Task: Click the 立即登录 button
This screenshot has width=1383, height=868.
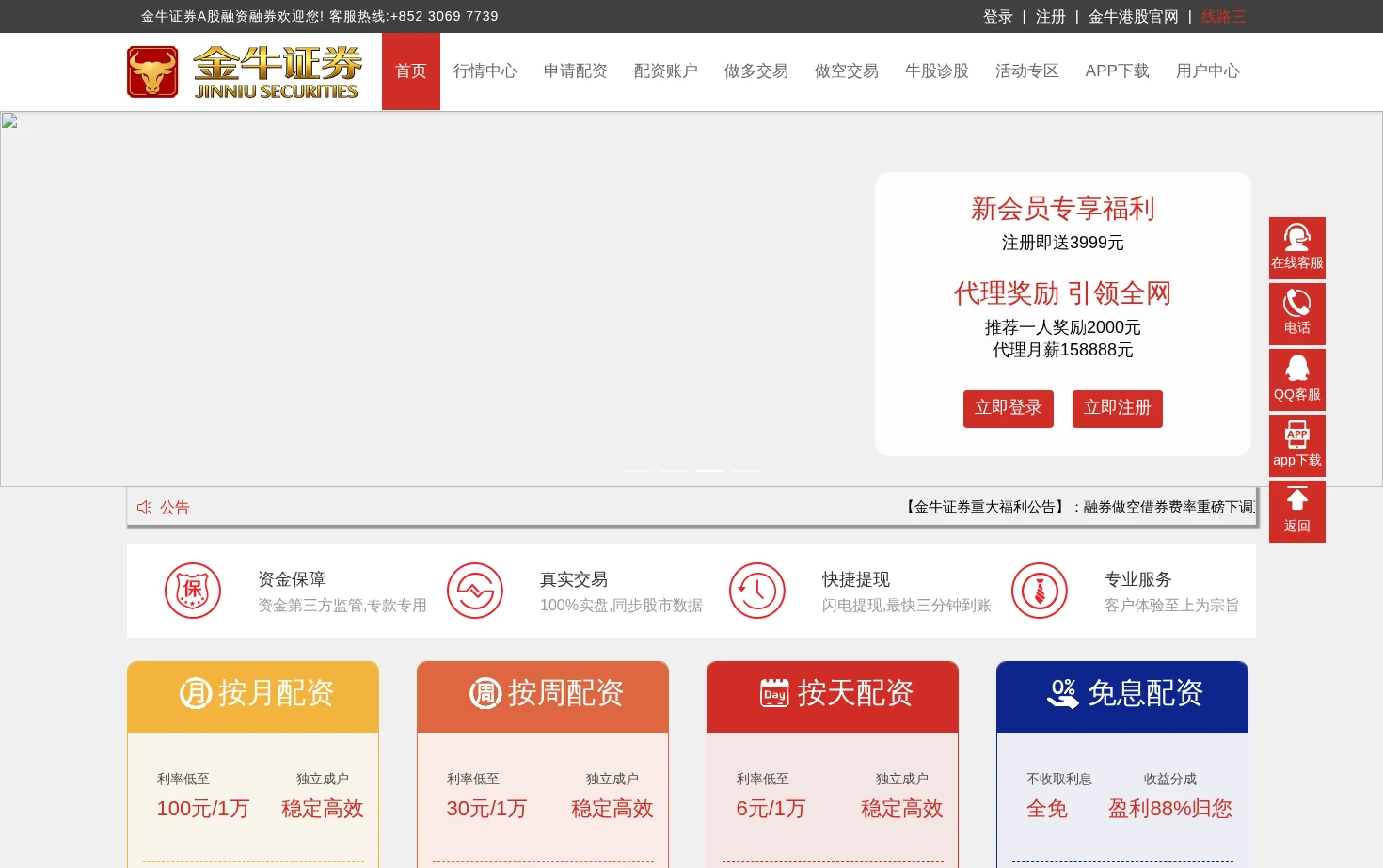Action: click(x=1009, y=408)
